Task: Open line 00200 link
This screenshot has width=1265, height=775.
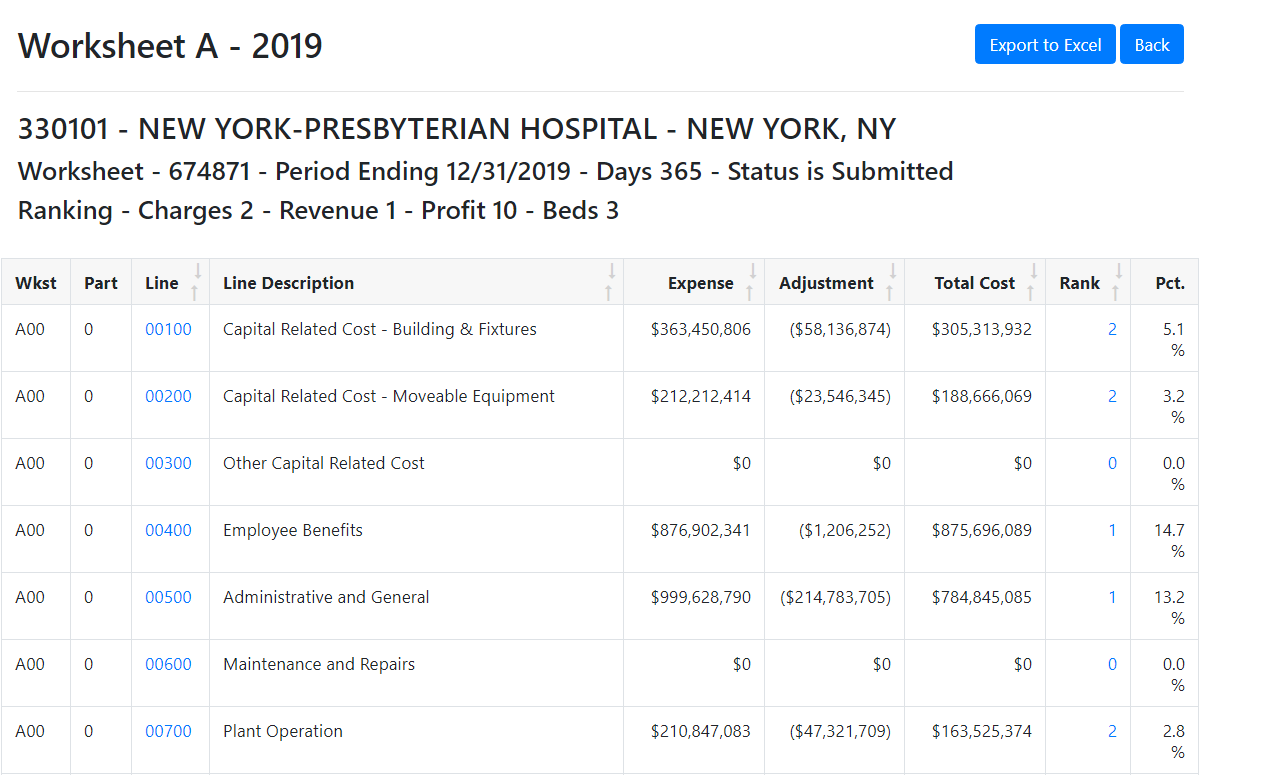Action: tap(168, 396)
